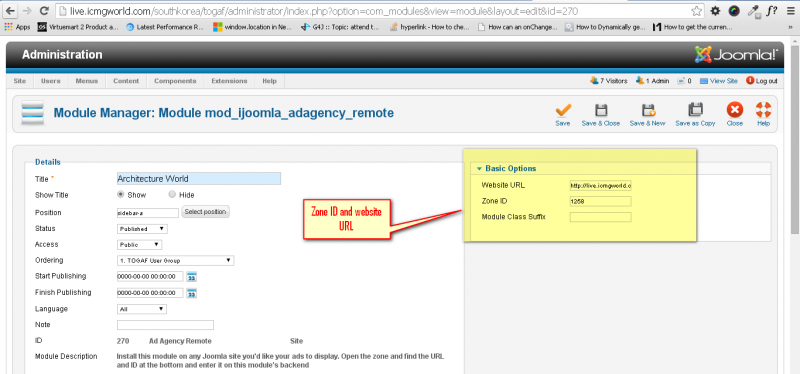
Task: Open the Extensions menu
Action: tap(229, 81)
